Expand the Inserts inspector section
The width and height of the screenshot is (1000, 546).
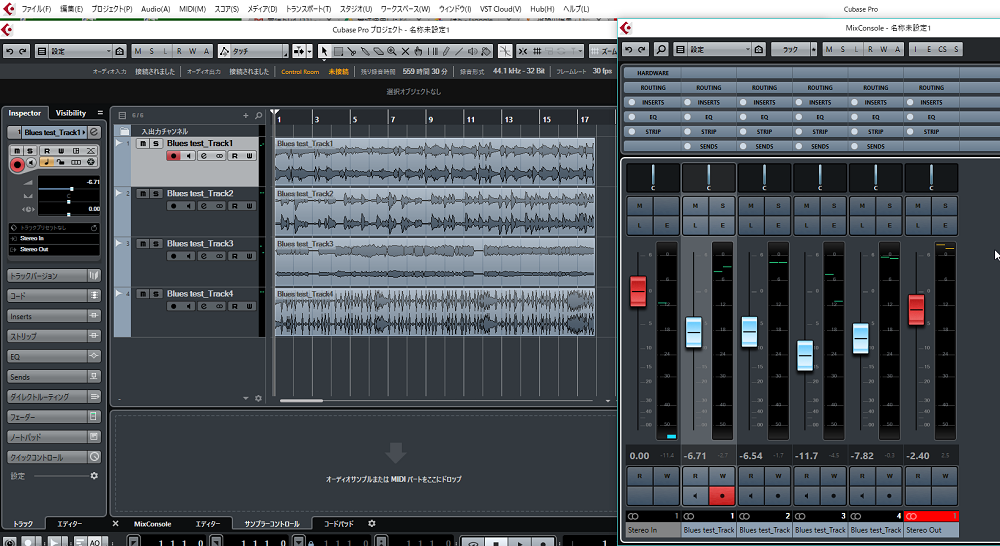pyautogui.click(x=52, y=316)
